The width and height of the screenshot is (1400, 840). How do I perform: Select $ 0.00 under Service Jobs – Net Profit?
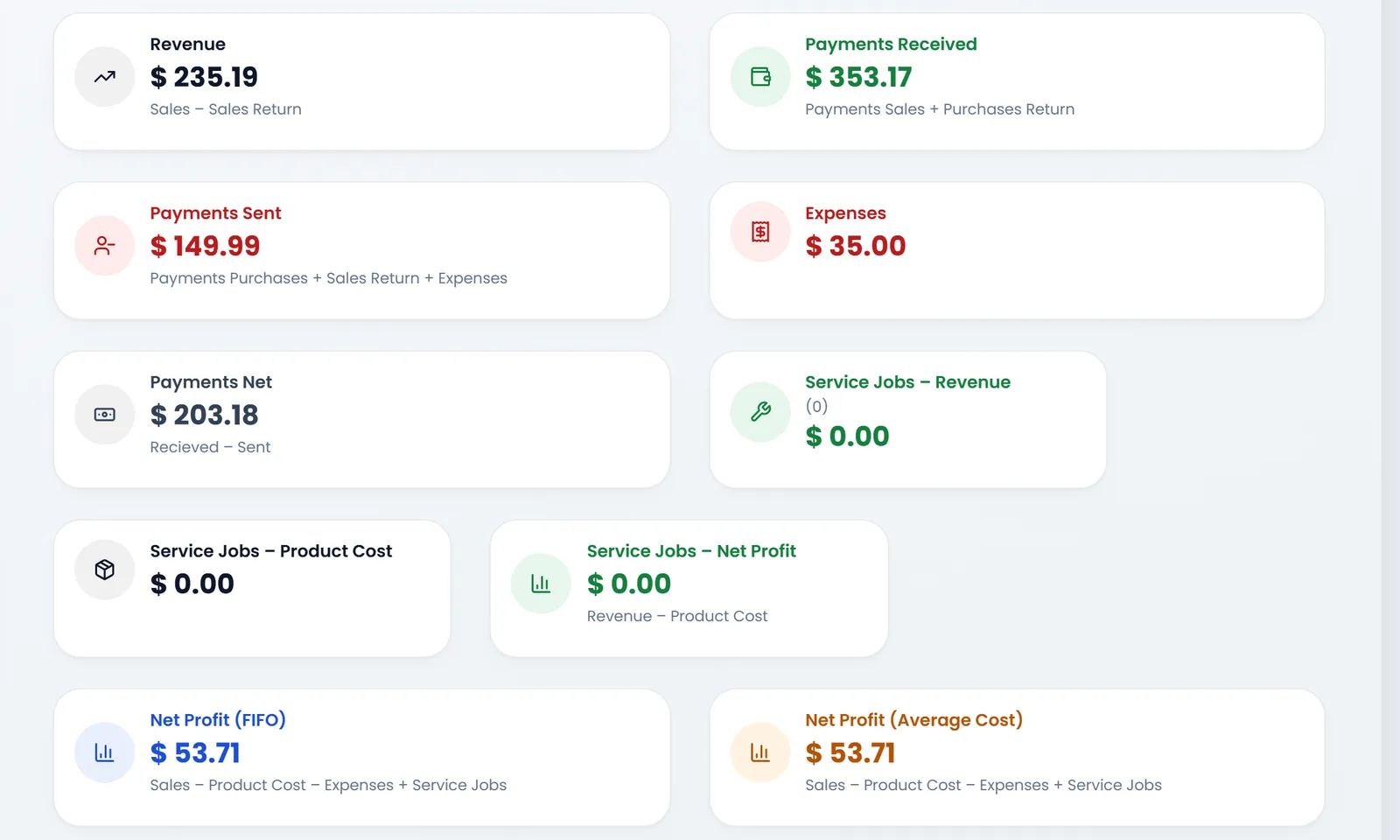628,584
